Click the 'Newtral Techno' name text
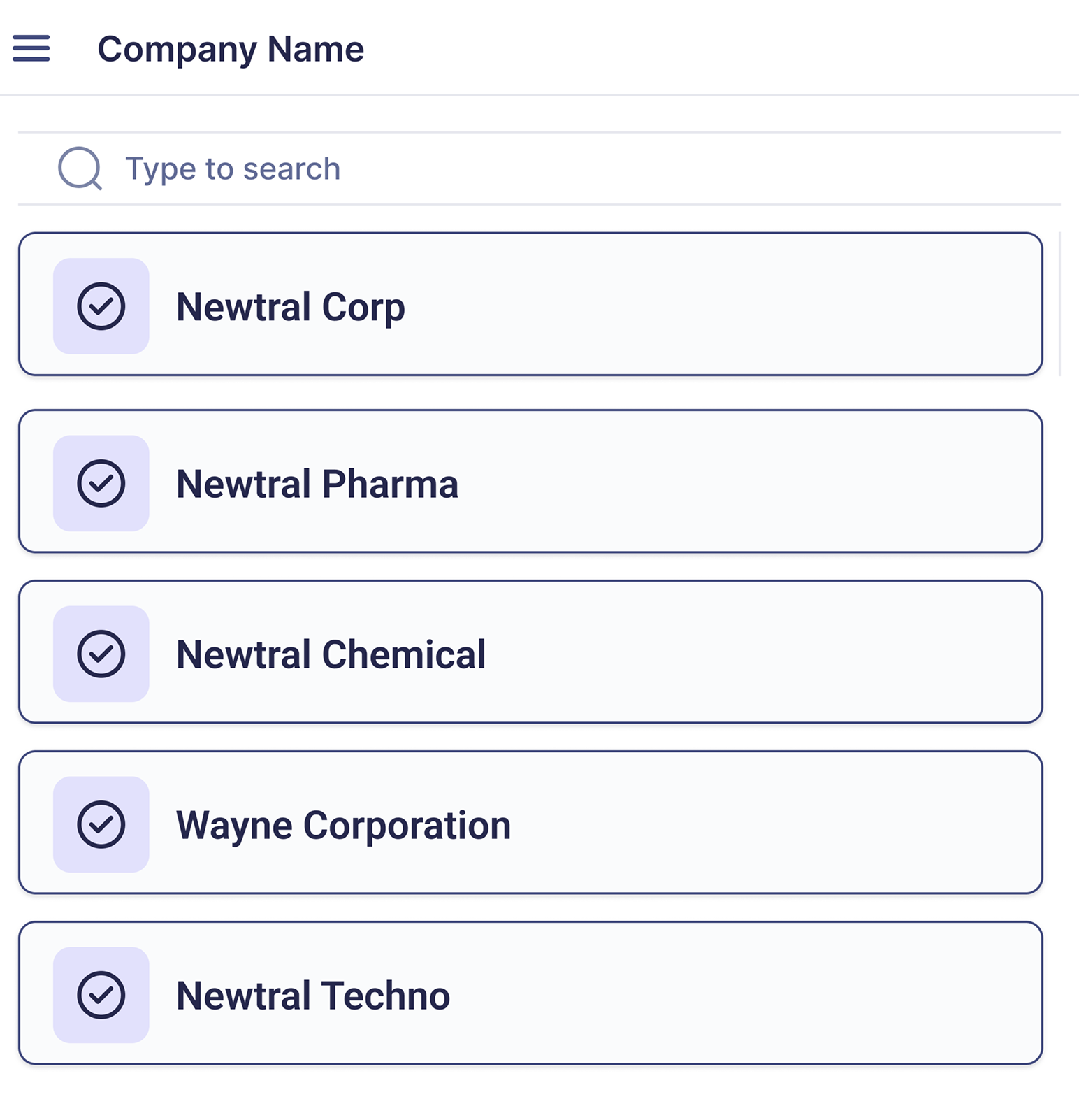The image size is (1079, 1120). 313,996
